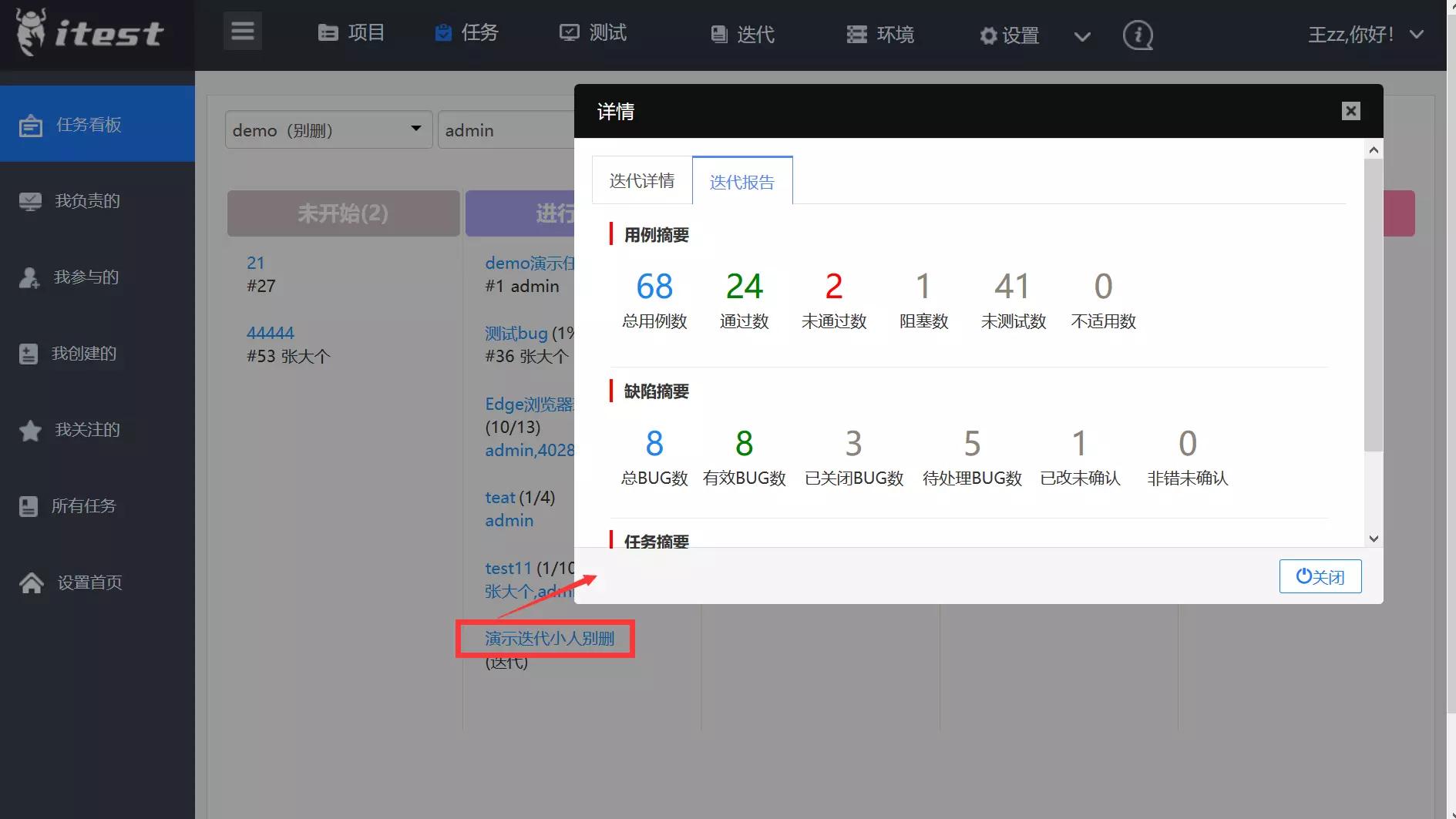Expand the chevron next to 设置
1456x819 pixels.
pyautogui.click(x=1082, y=36)
